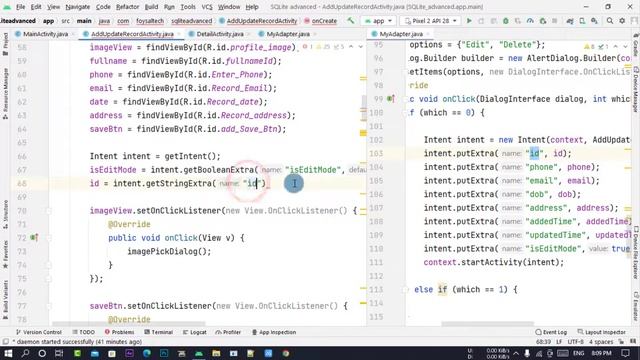Open the Emulator side panel

tap(636, 306)
